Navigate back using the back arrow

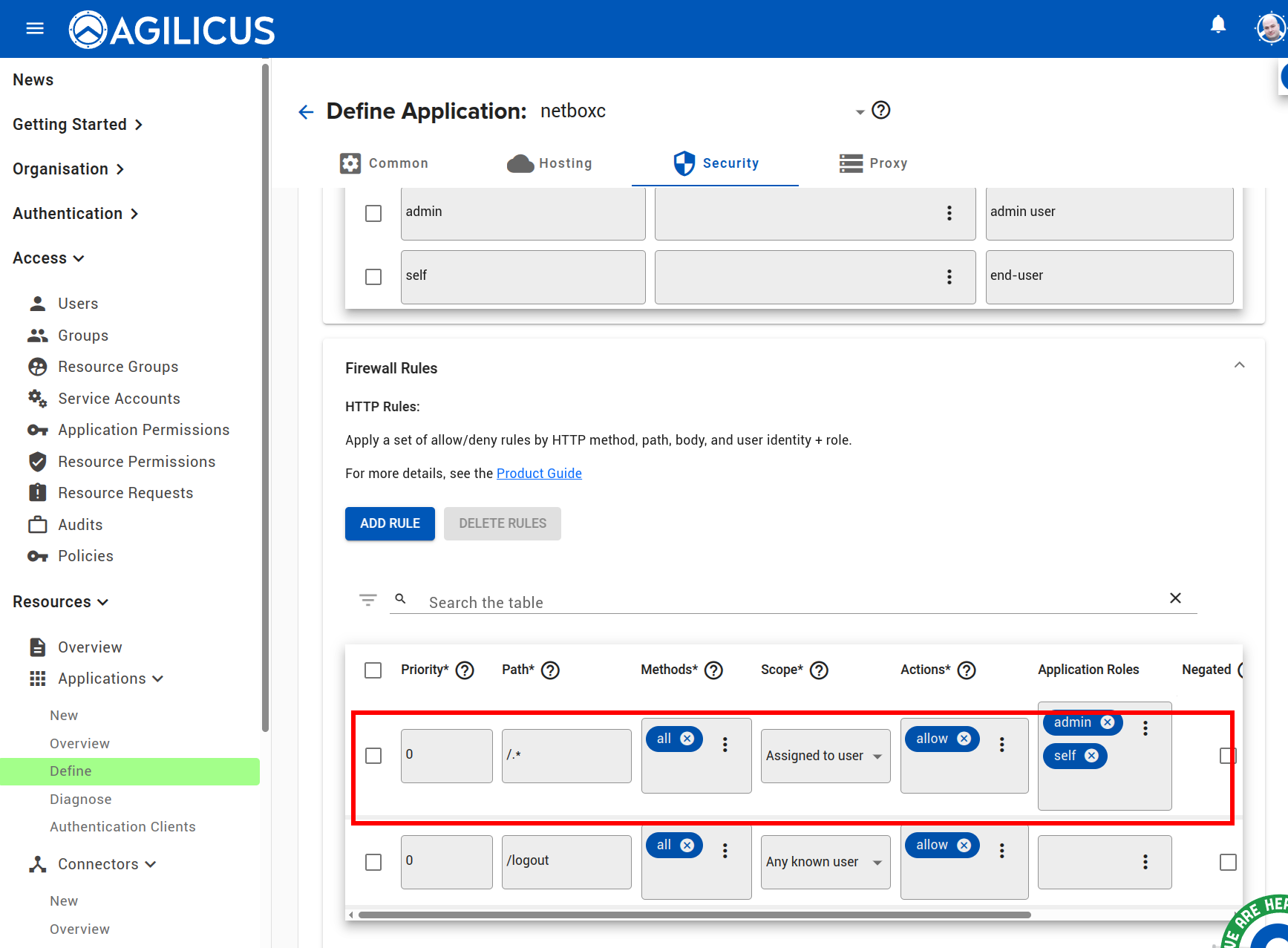pos(306,111)
